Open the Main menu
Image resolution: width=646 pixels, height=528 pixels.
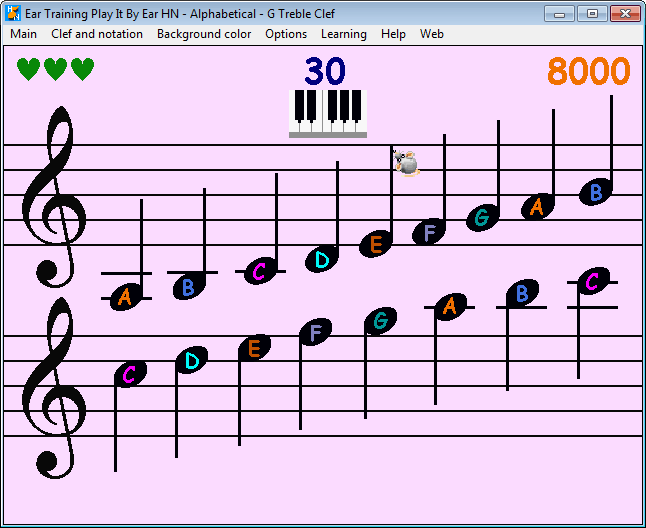pos(24,34)
